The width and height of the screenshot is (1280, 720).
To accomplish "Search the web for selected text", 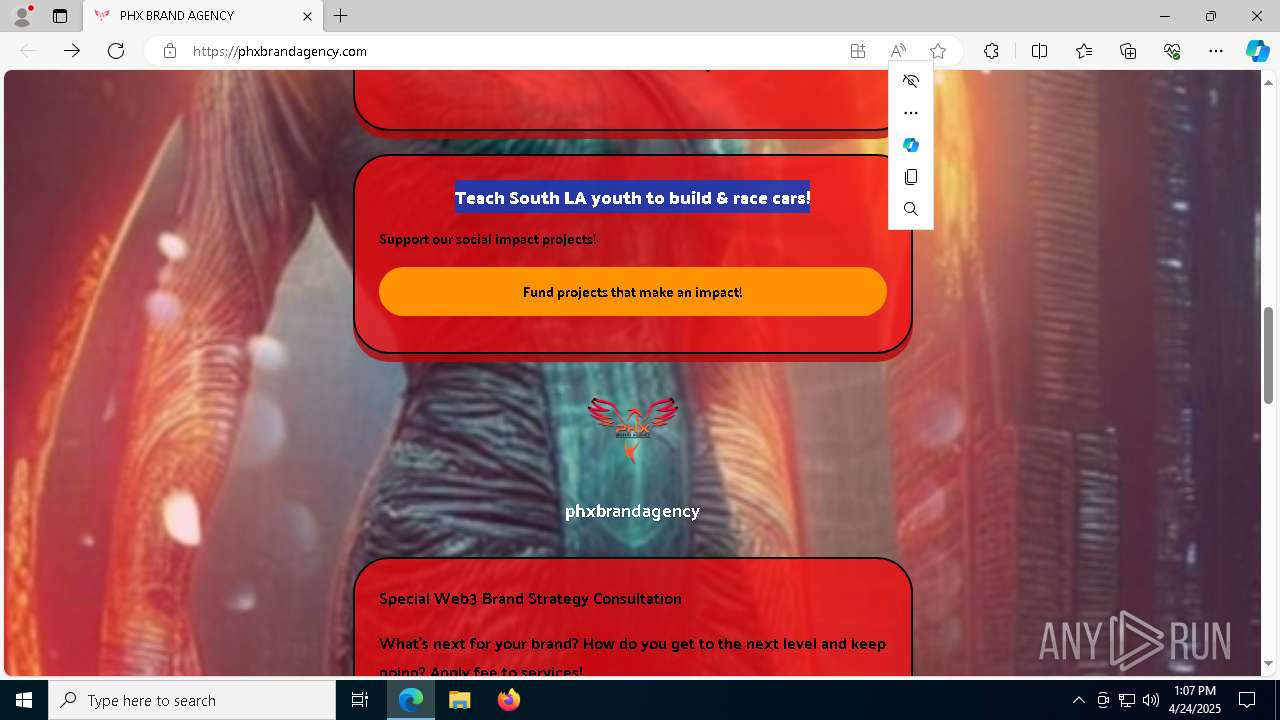I will tap(911, 209).
